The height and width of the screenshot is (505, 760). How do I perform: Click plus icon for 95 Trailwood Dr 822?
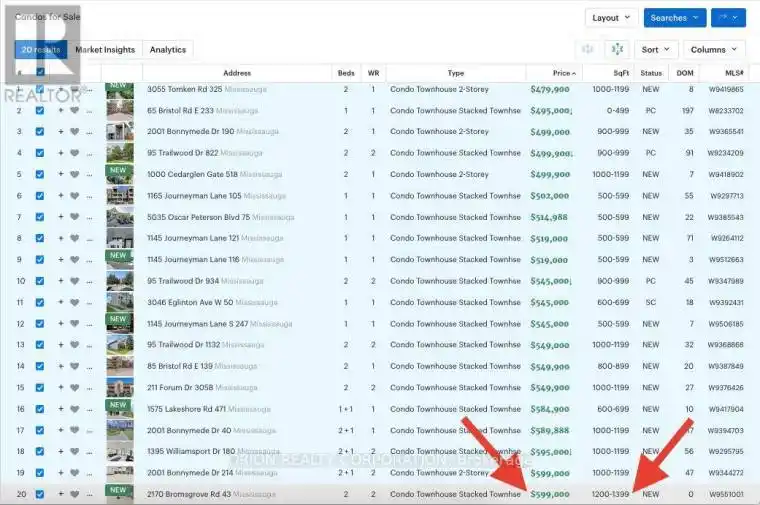pyautogui.click(x=60, y=153)
